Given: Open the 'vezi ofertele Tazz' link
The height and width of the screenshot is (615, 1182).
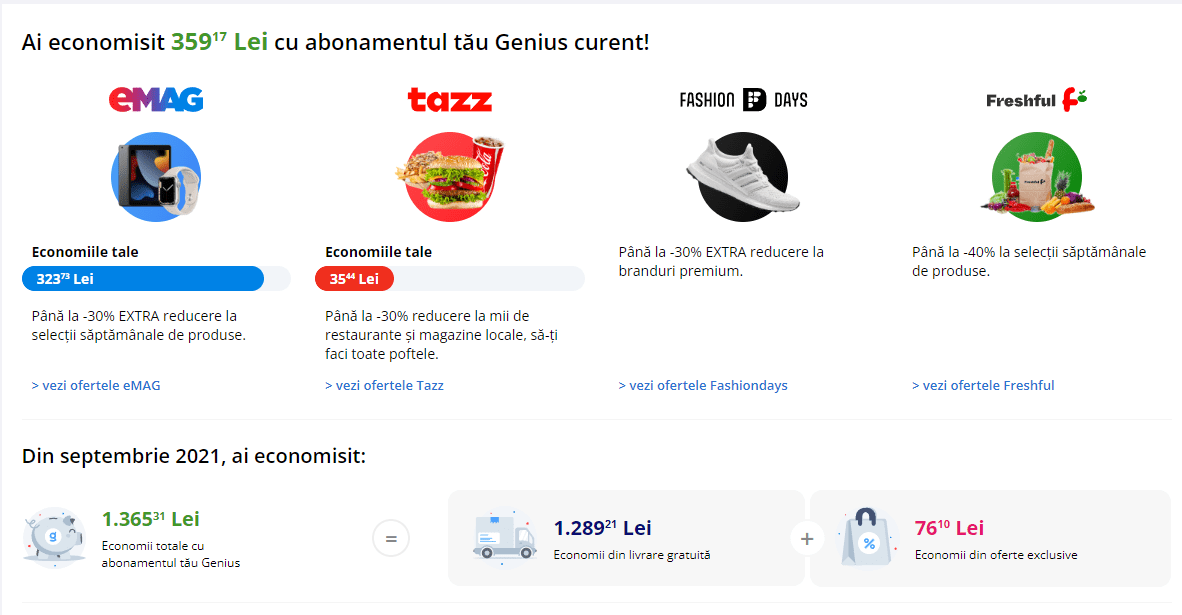Looking at the screenshot, I should [384, 385].
